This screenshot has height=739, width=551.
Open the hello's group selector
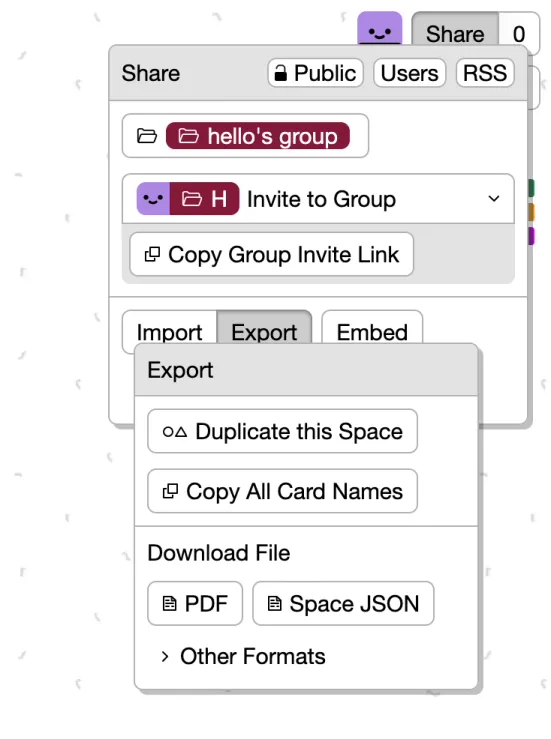click(x=245, y=136)
